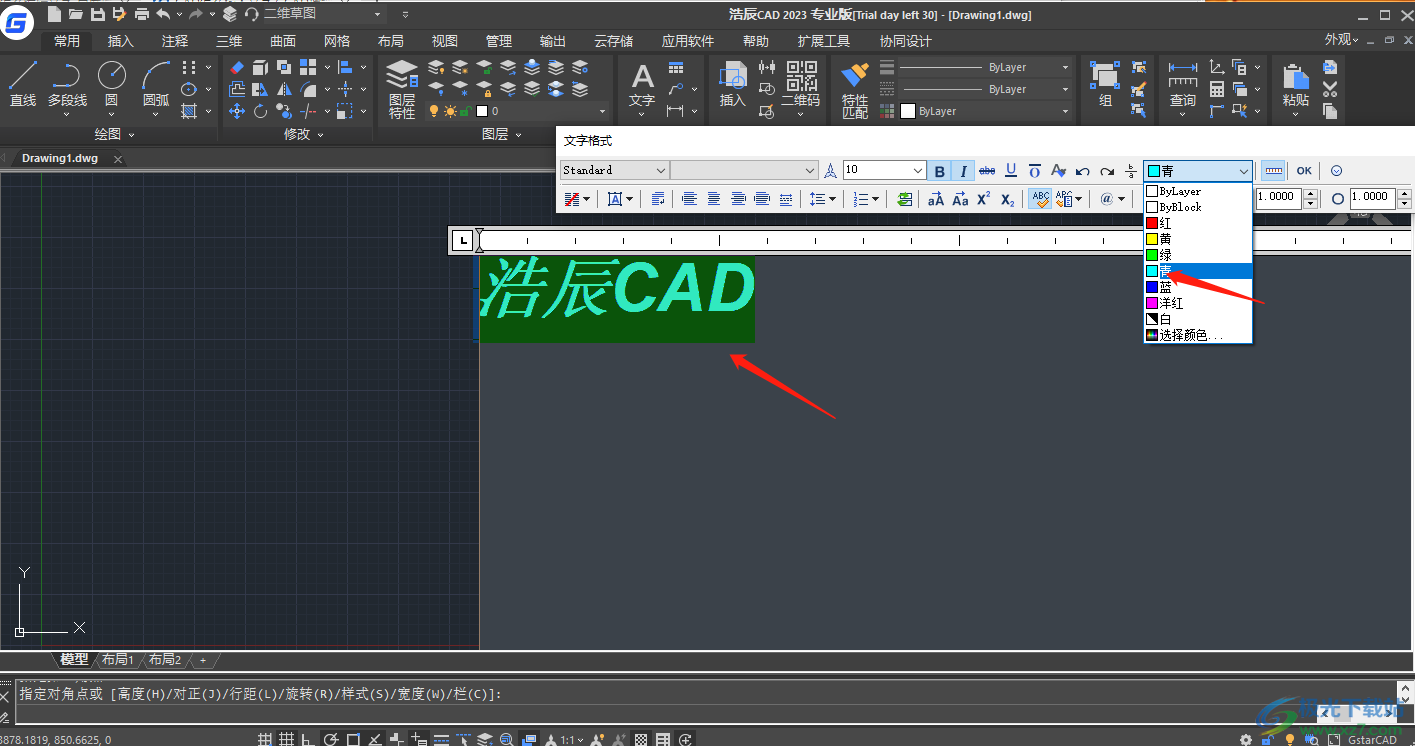
Task: Select the Polyline (多段线) tool
Action: pyautogui.click(x=67, y=84)
